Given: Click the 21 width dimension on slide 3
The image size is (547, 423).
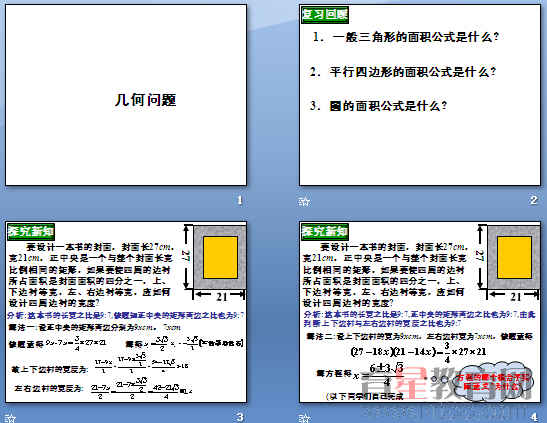Looking at the screenshot, I should [x=222, y=297].
